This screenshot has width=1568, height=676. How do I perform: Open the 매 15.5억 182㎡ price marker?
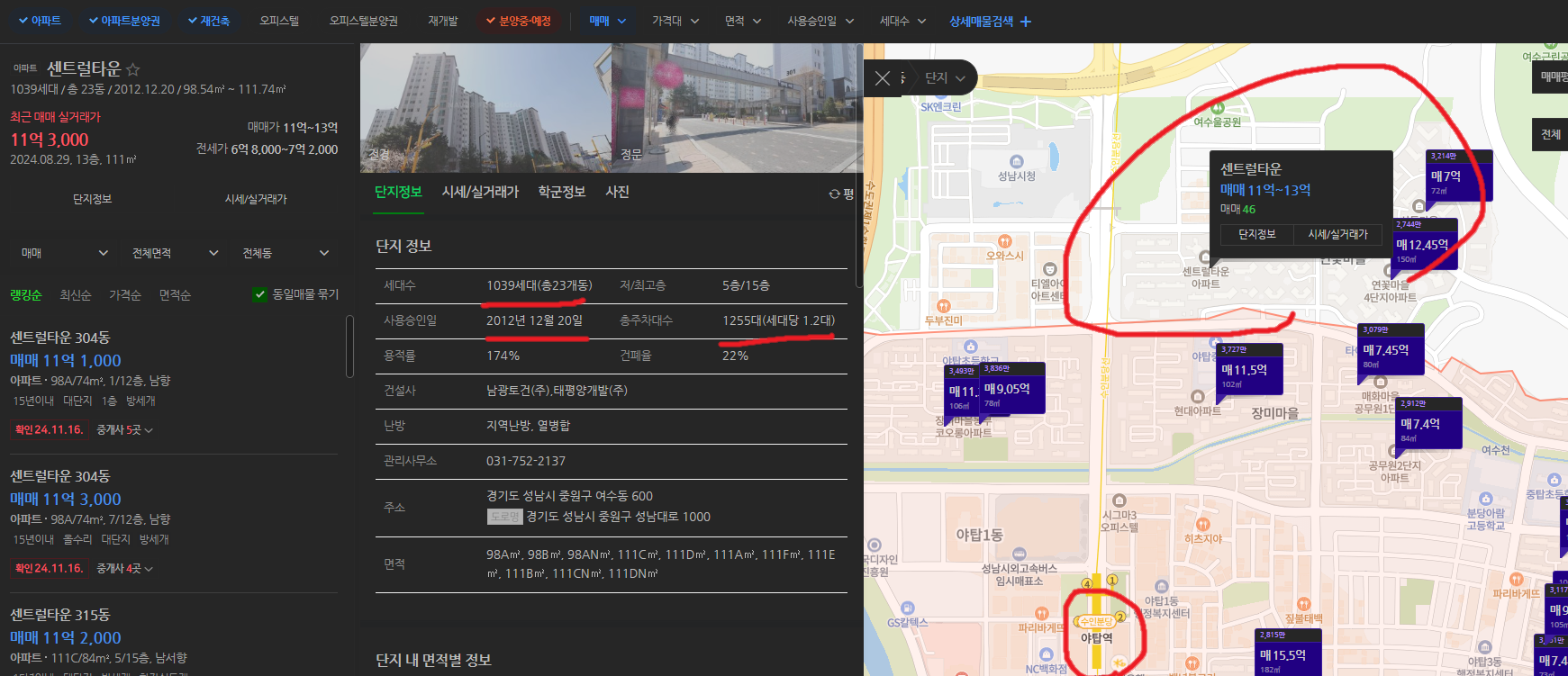pyautogui.click(x=1289, y=654)
